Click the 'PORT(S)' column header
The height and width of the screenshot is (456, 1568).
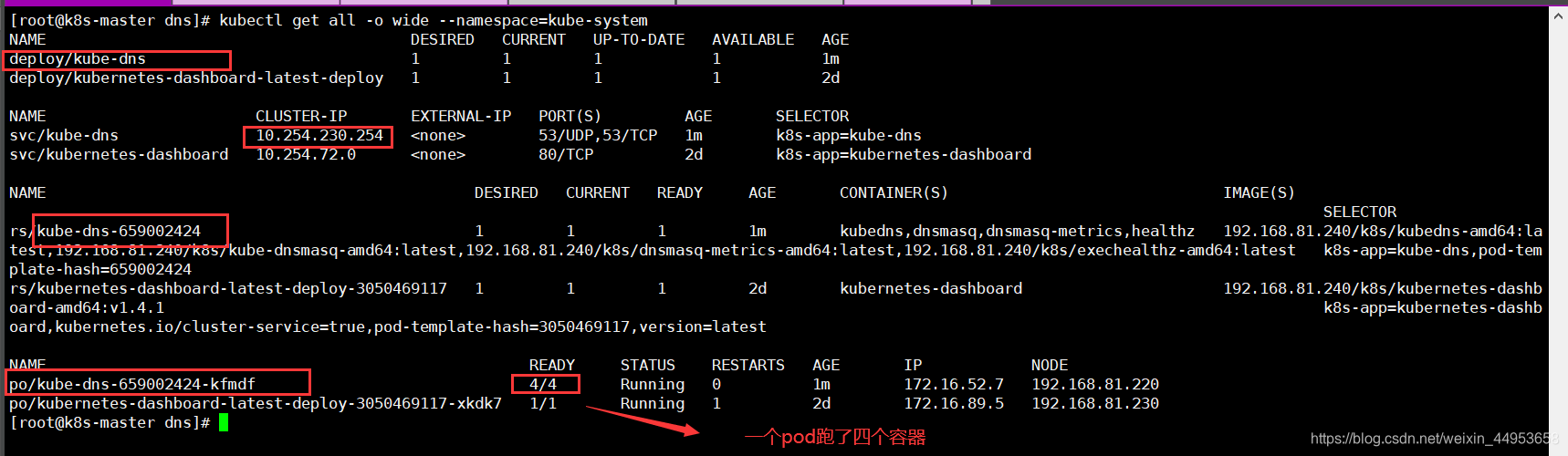pos(570,116)
